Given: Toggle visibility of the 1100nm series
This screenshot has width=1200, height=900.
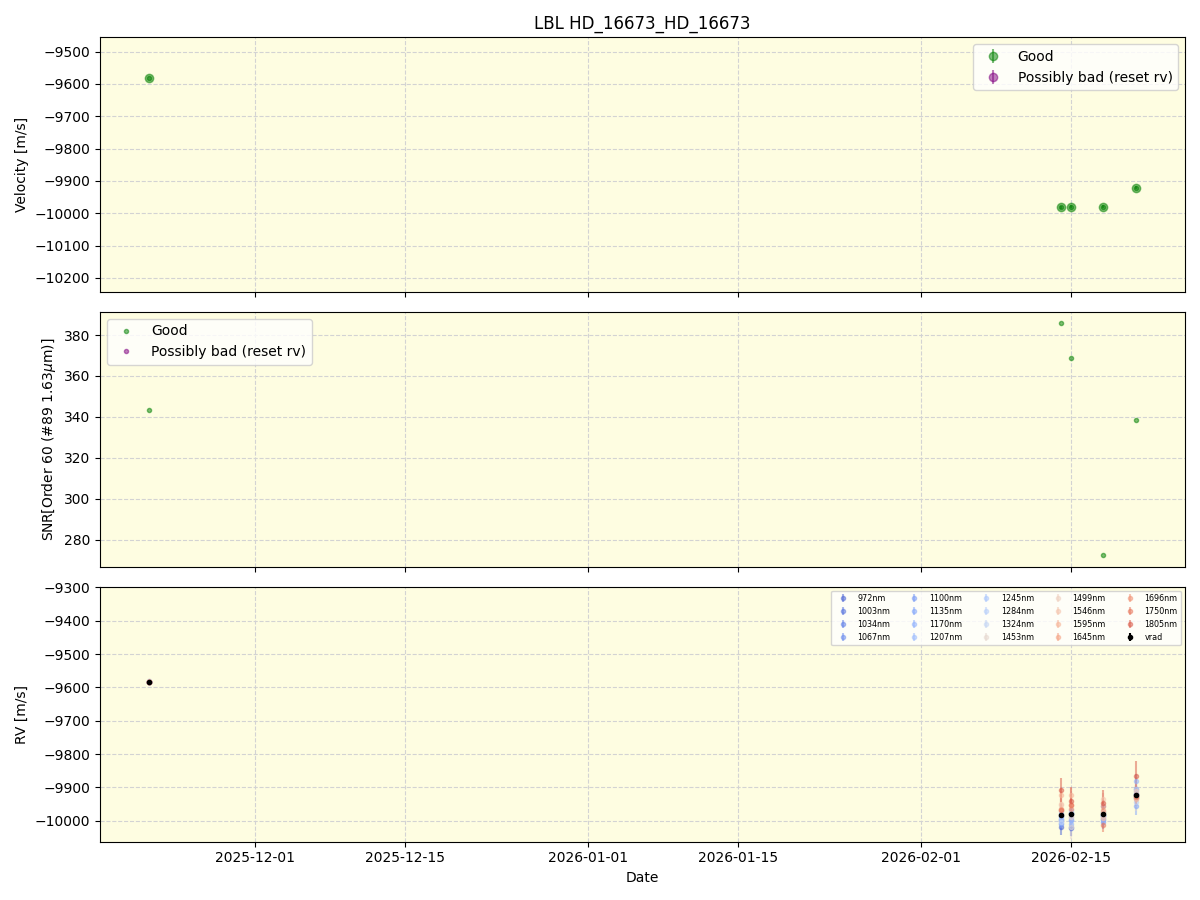Looking at the screenshot, I should coord(914,598).
